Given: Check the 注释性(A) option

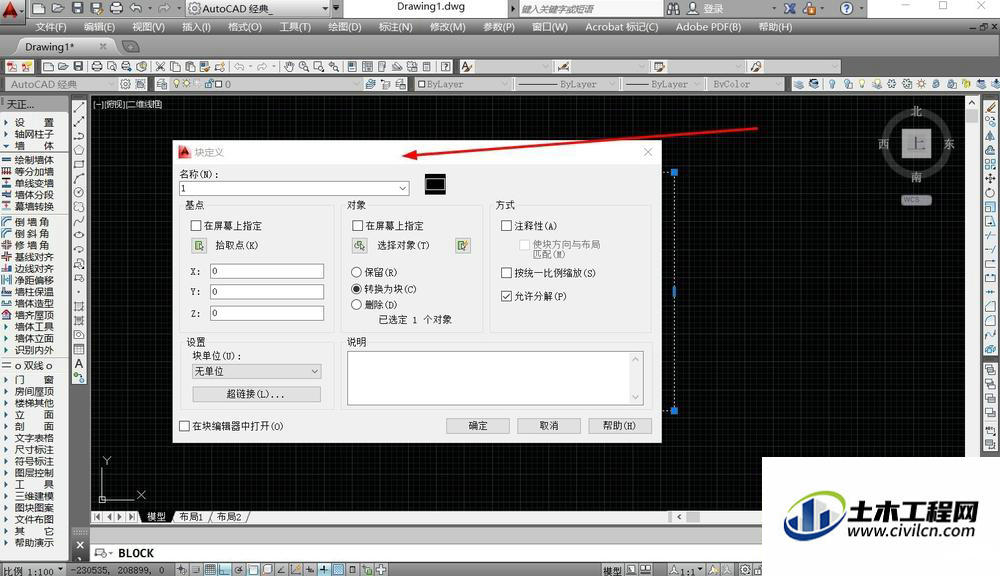Looking at the screenshot, I should pyautogui.click(x=506, y=226).
